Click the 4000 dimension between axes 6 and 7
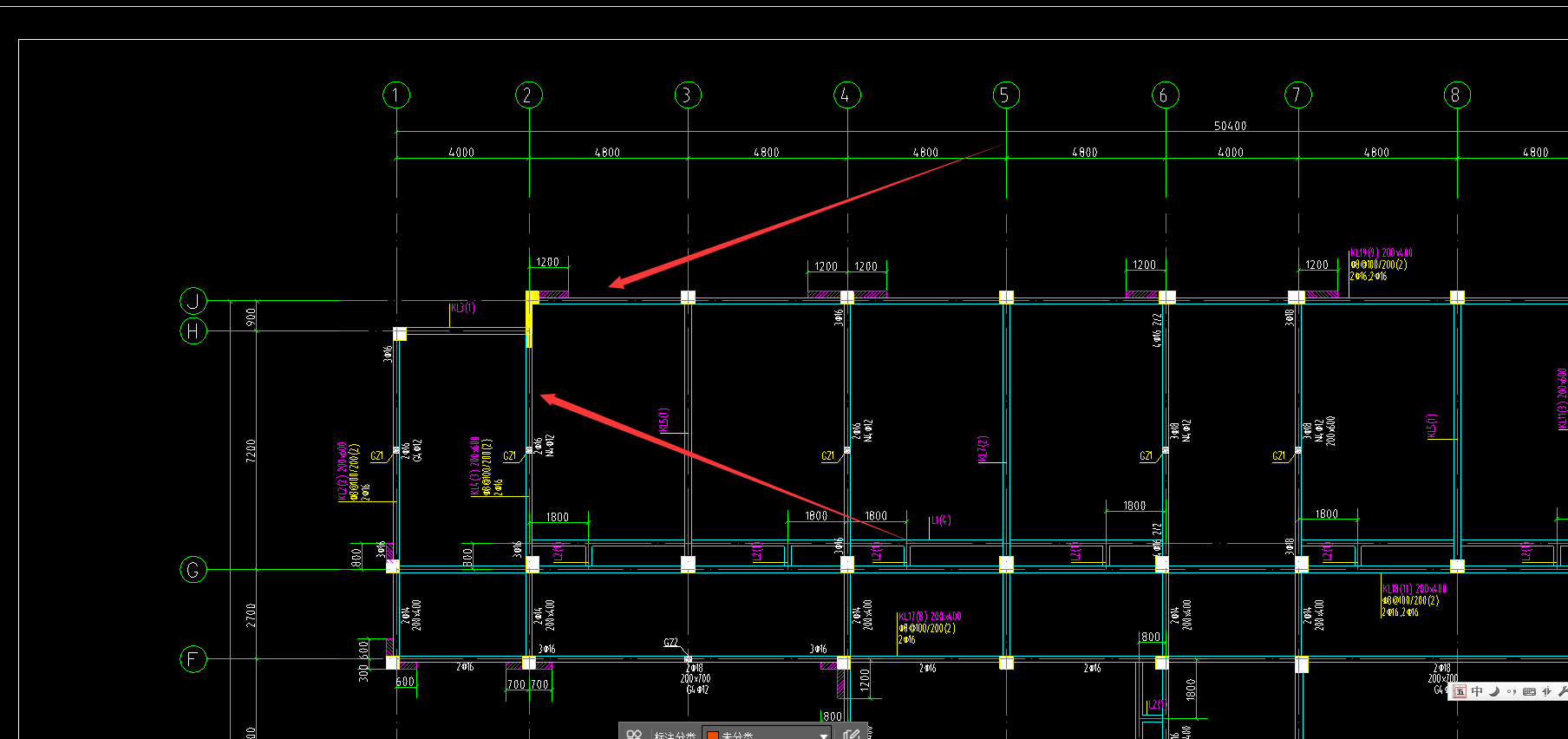Viewport: 1568px width, 739px height. (1231, 152)
